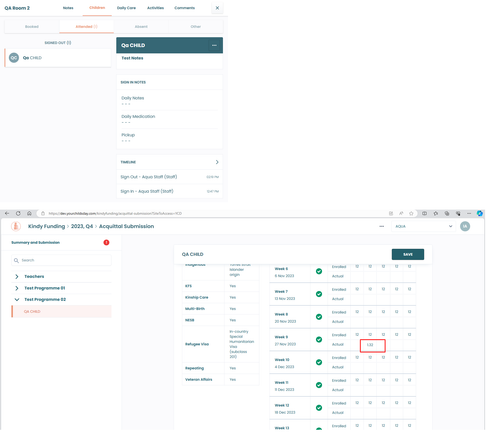Screen dimensions: 500x444
Task: Click the browser address bar URL
Action: pos(115,213)
